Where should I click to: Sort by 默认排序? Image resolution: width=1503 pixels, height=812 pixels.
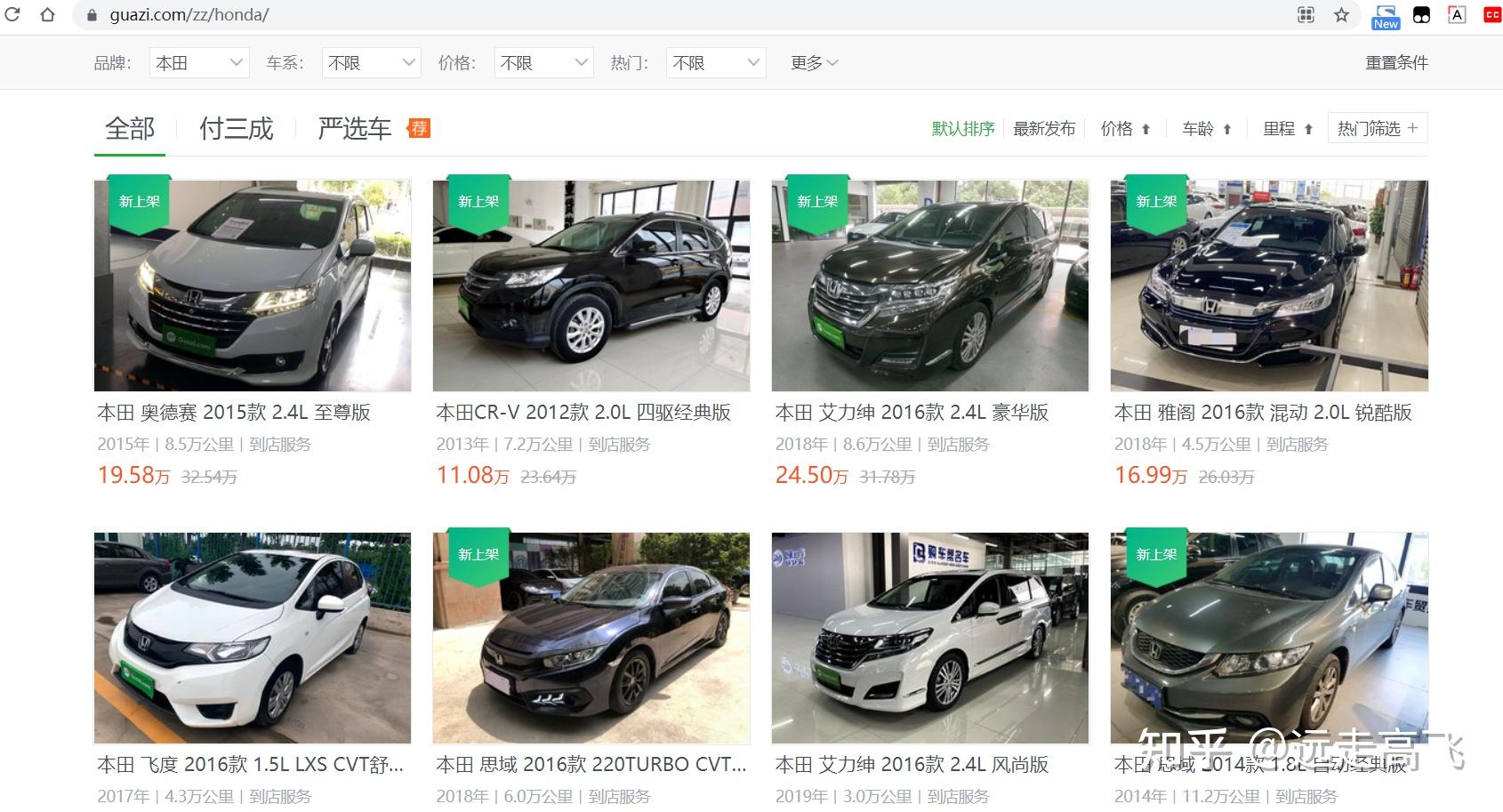[963, 129]
